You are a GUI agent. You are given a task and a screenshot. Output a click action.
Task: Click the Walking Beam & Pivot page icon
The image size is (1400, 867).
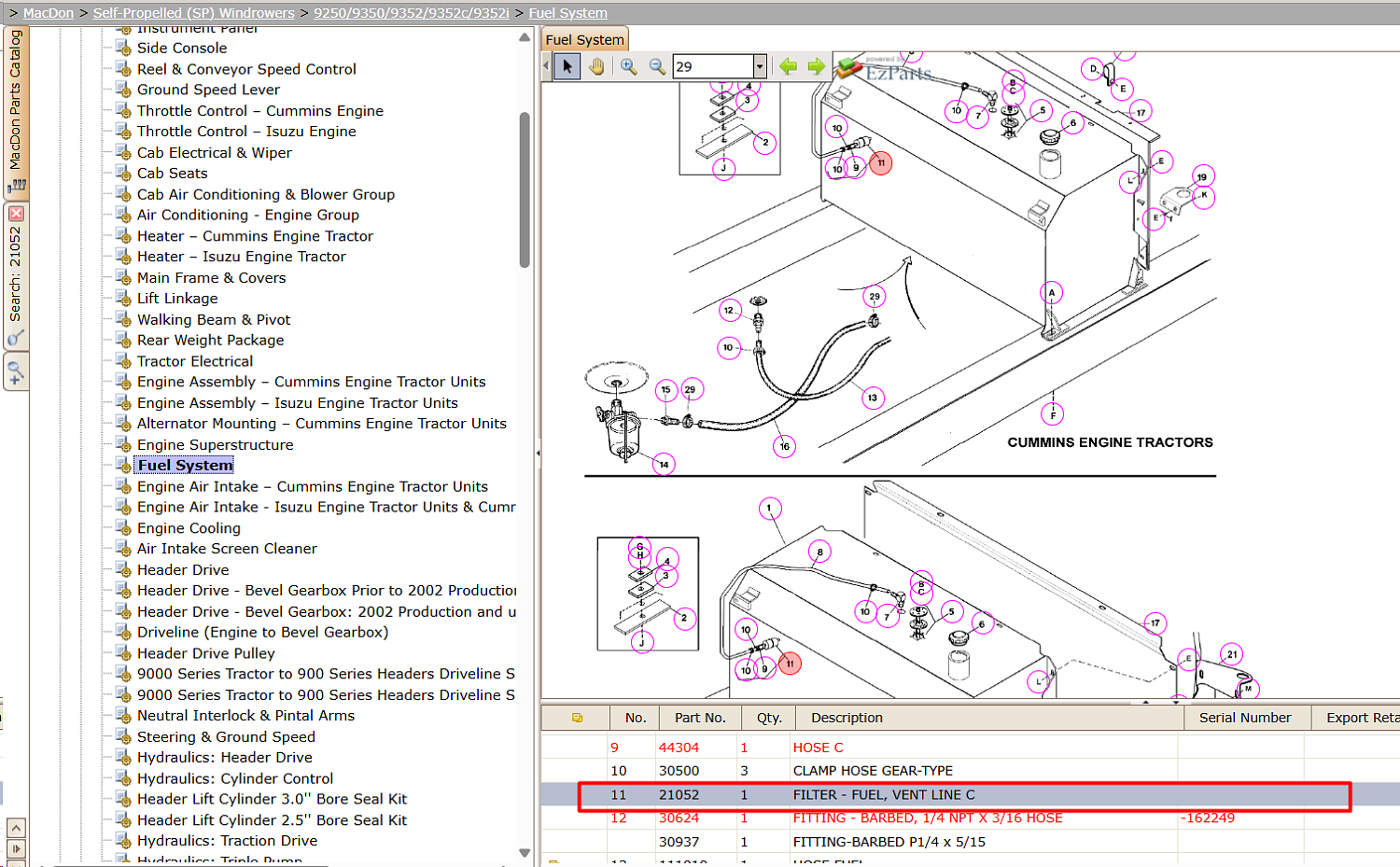123,319
